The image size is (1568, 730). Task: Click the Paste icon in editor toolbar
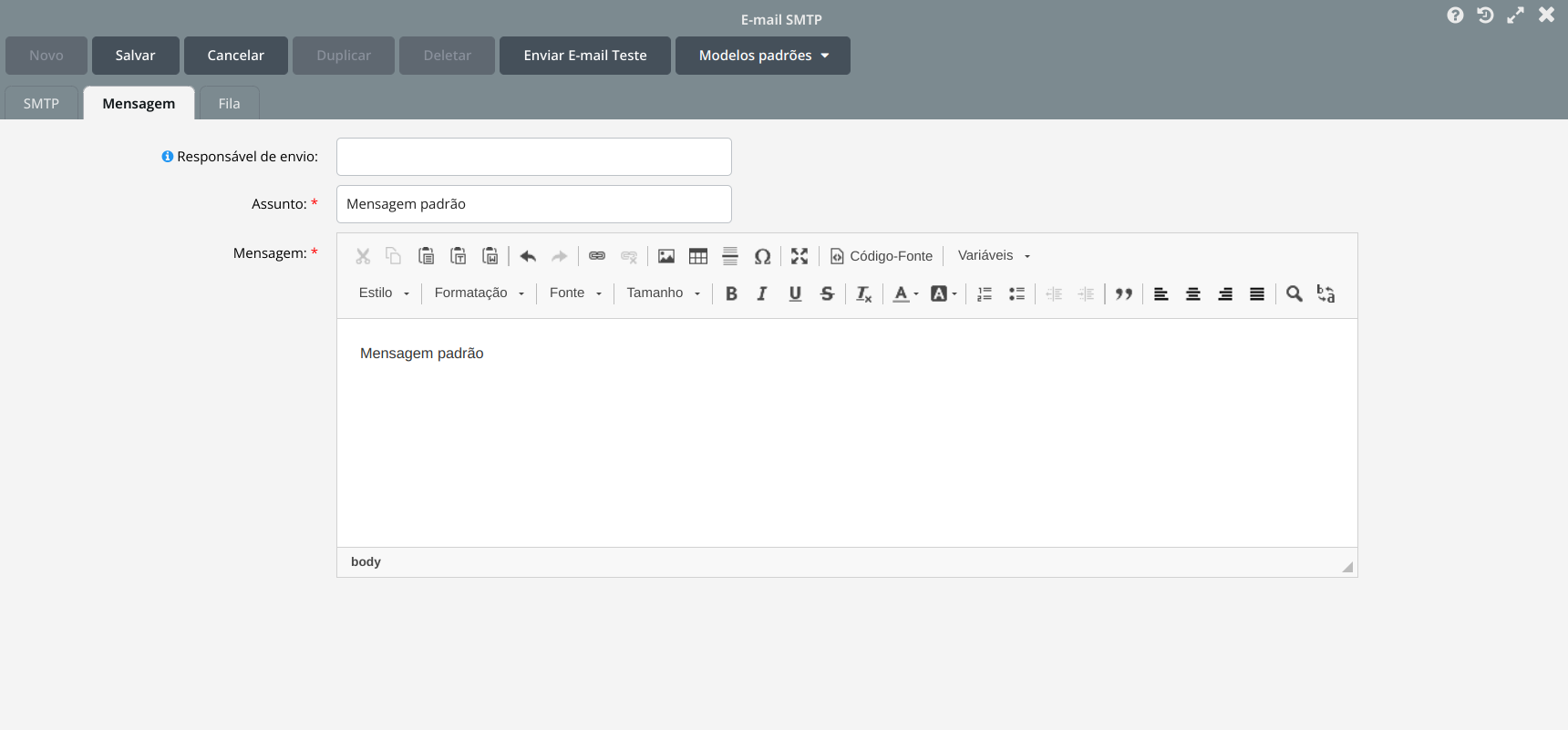[426, 256]
